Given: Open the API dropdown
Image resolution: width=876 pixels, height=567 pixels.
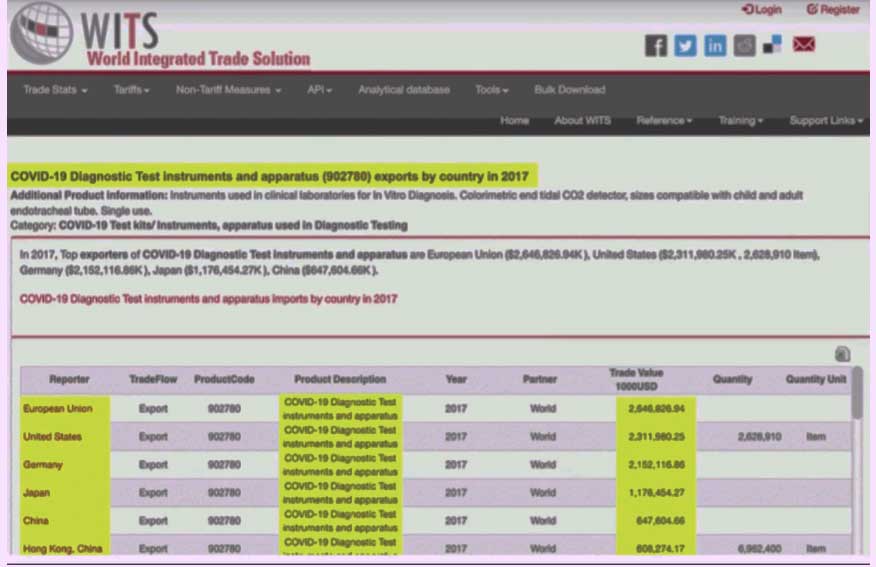Looking at the screenshot, I should [x=319, y=90].
